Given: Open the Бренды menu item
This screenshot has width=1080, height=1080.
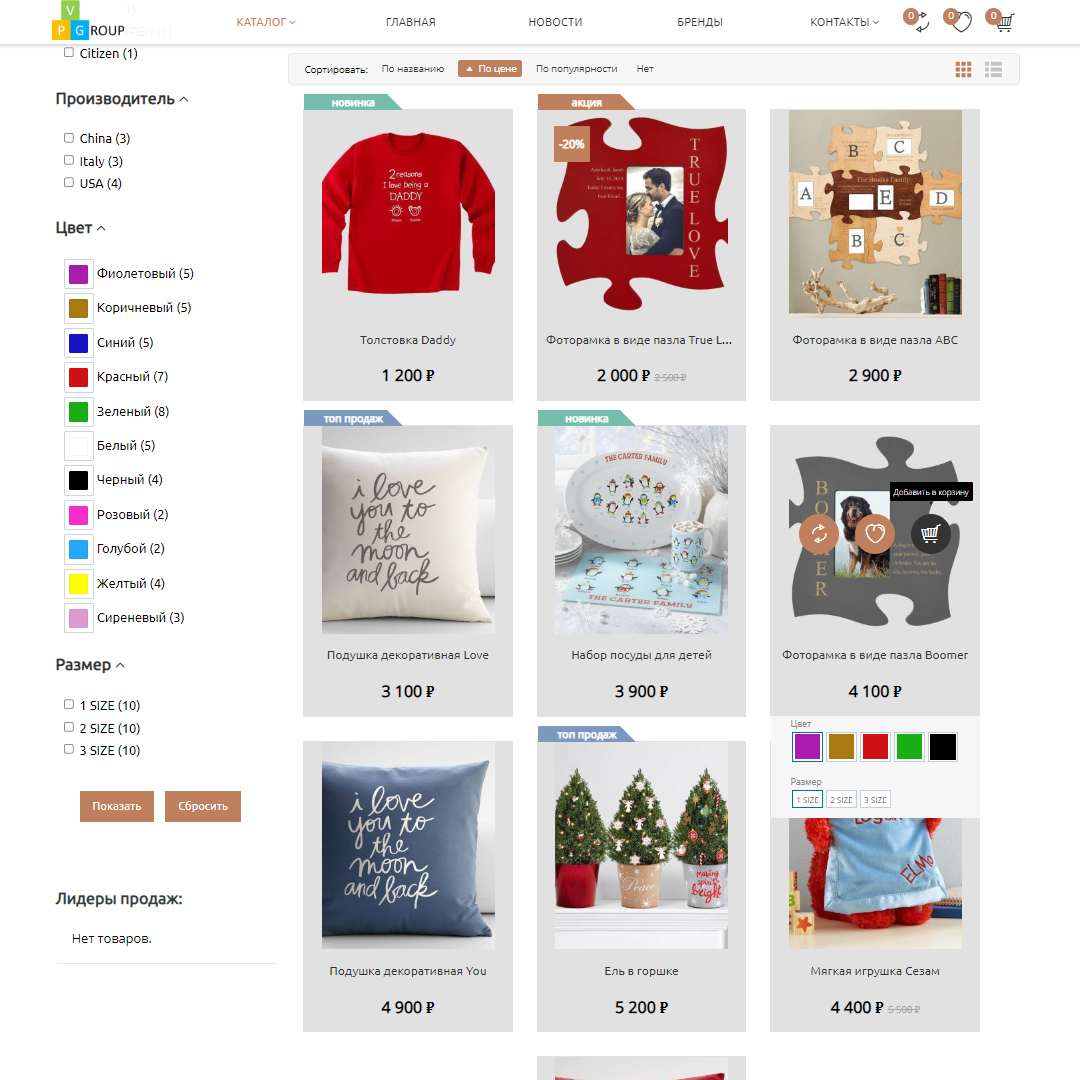Looking at the screenshot, I should point(700,22).
